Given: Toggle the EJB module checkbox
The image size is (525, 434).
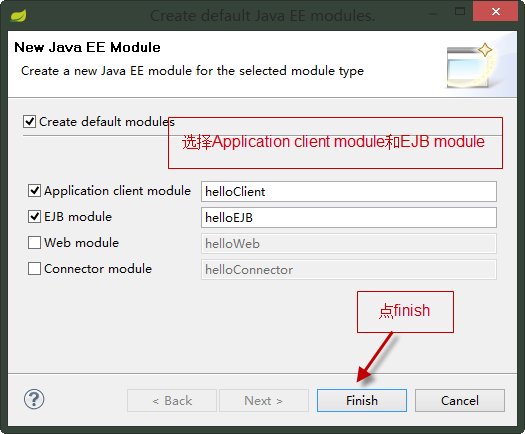Looking at the screenshot, I should (34, 216).
